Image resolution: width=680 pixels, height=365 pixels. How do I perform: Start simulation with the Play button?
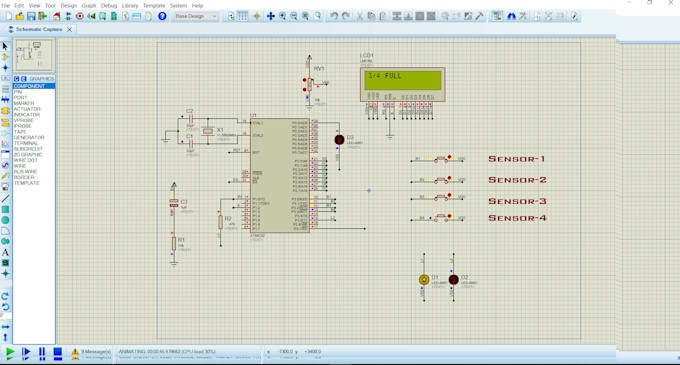(x=10, y=353)
